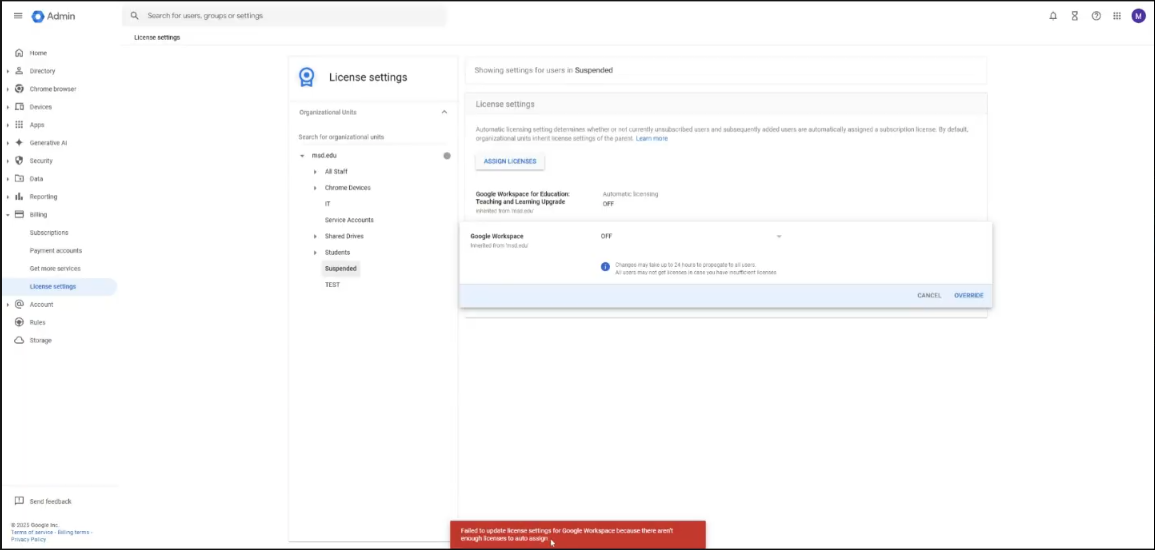Screen dimensions: 1155x550
Task: Click the Reporting bar chart icon
Action: coord(19,197)
